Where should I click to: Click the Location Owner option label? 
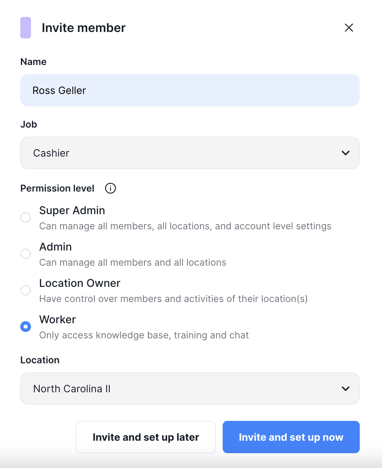click(80, 283)
